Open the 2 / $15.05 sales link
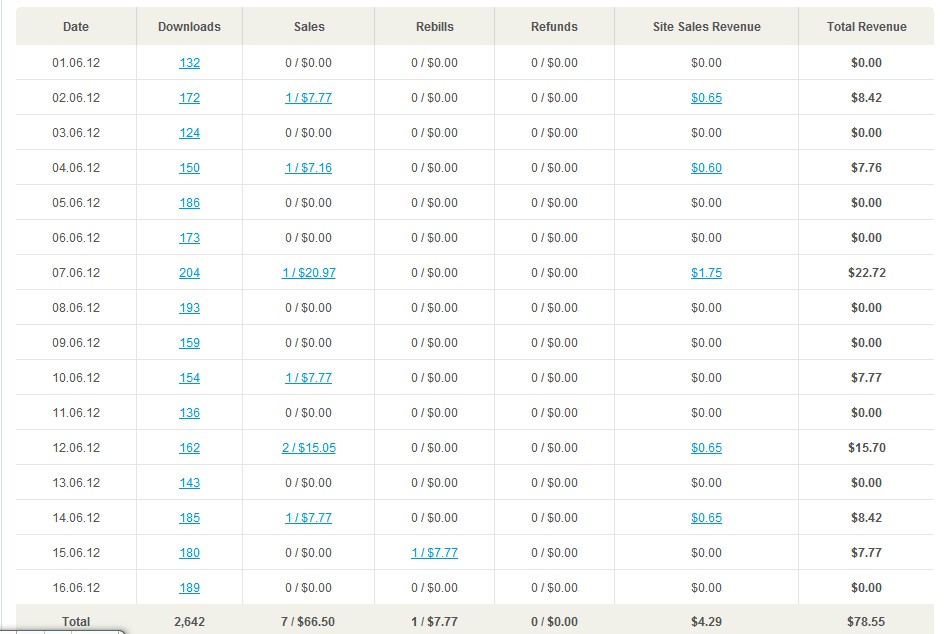 click(308, 448)
